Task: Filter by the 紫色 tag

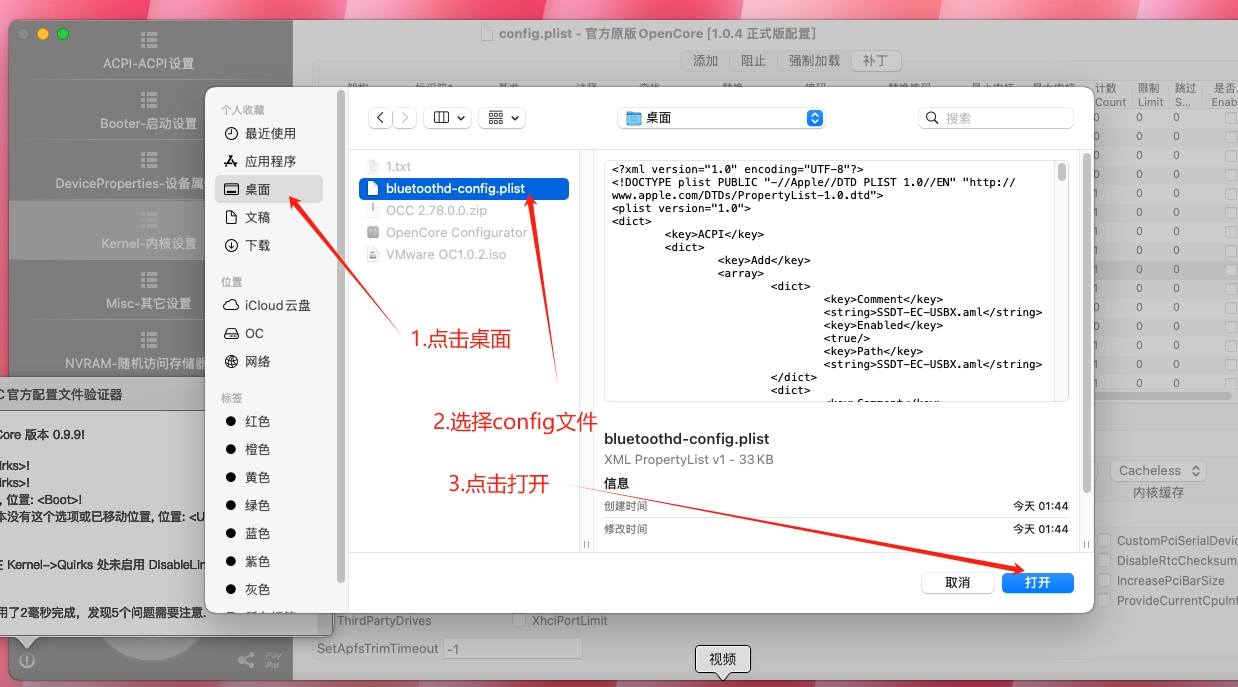Action: [x=270, y=561]
